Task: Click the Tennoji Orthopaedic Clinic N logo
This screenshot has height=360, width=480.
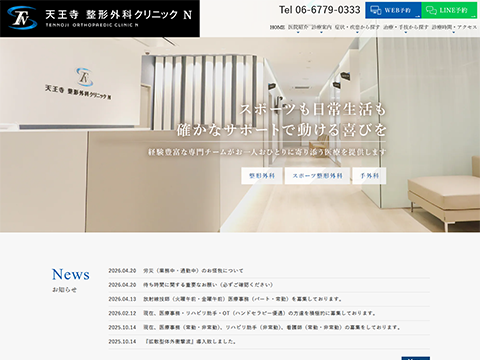Action: coord(100,18)
